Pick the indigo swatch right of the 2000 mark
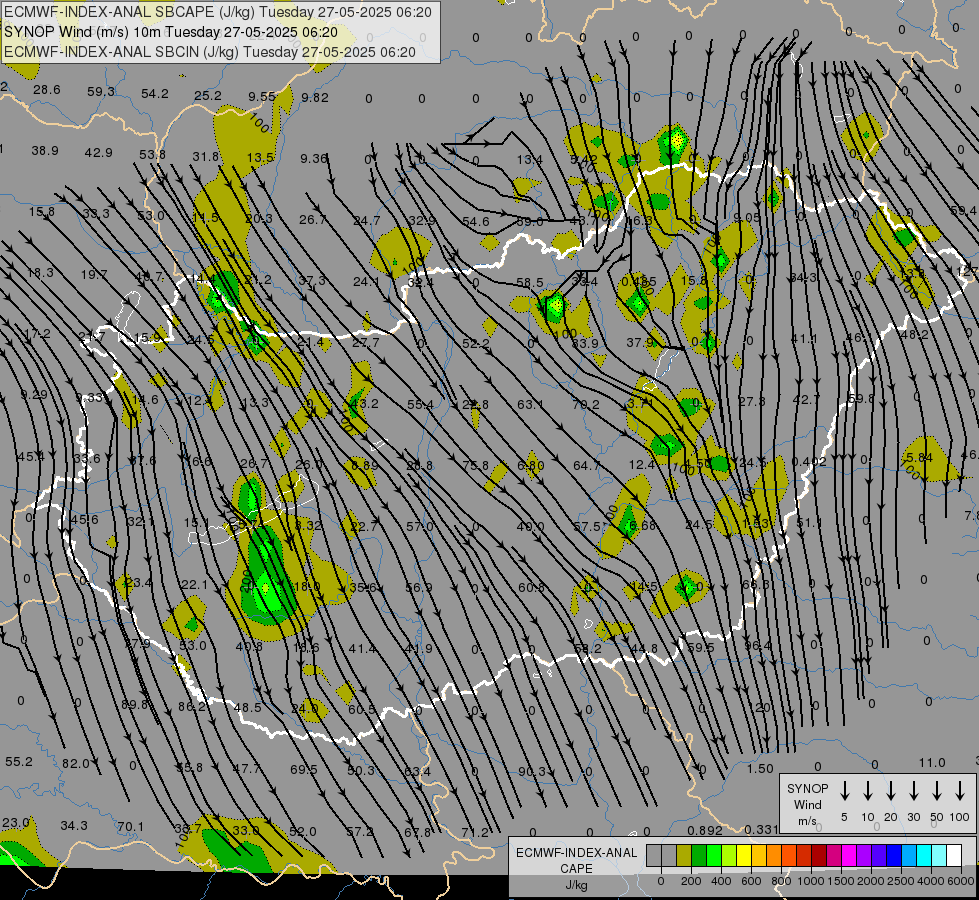This screenshot has width=979, height=900. [x=878, y=856]
